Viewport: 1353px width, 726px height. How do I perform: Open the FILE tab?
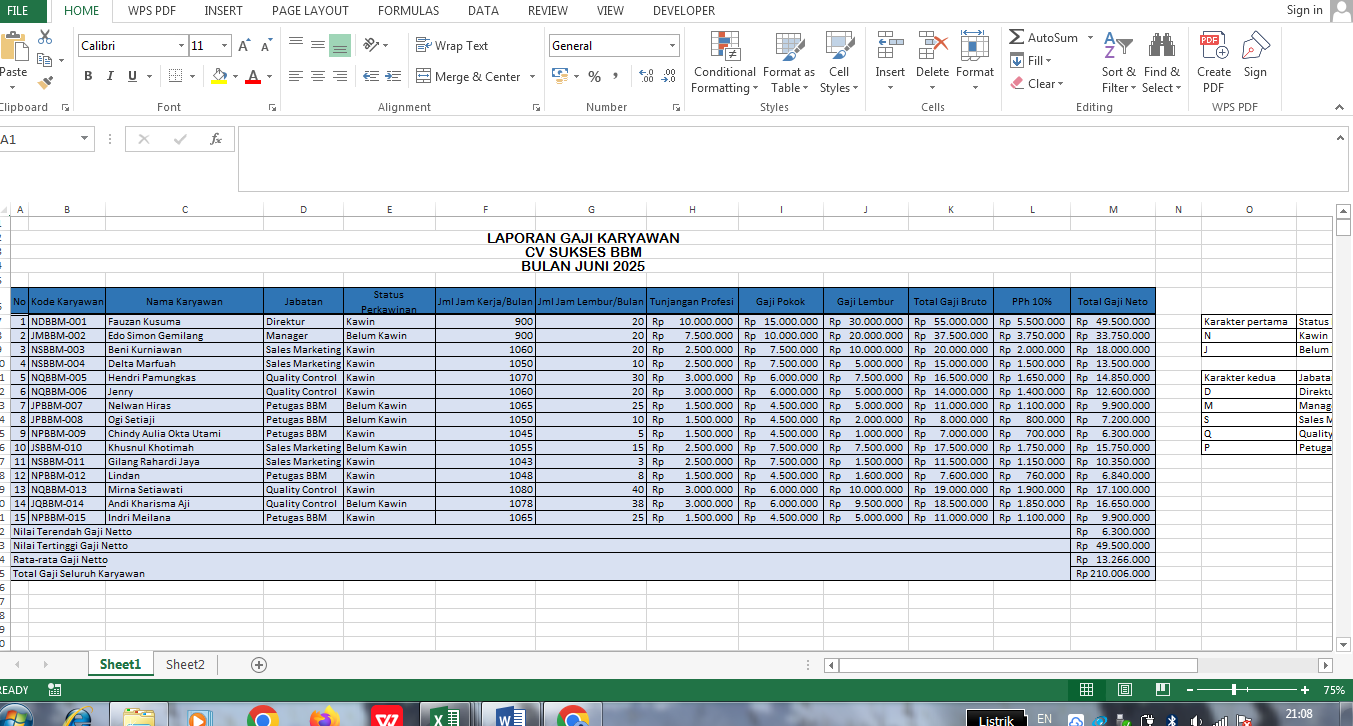pyautogui.click(x=19, y=11)
